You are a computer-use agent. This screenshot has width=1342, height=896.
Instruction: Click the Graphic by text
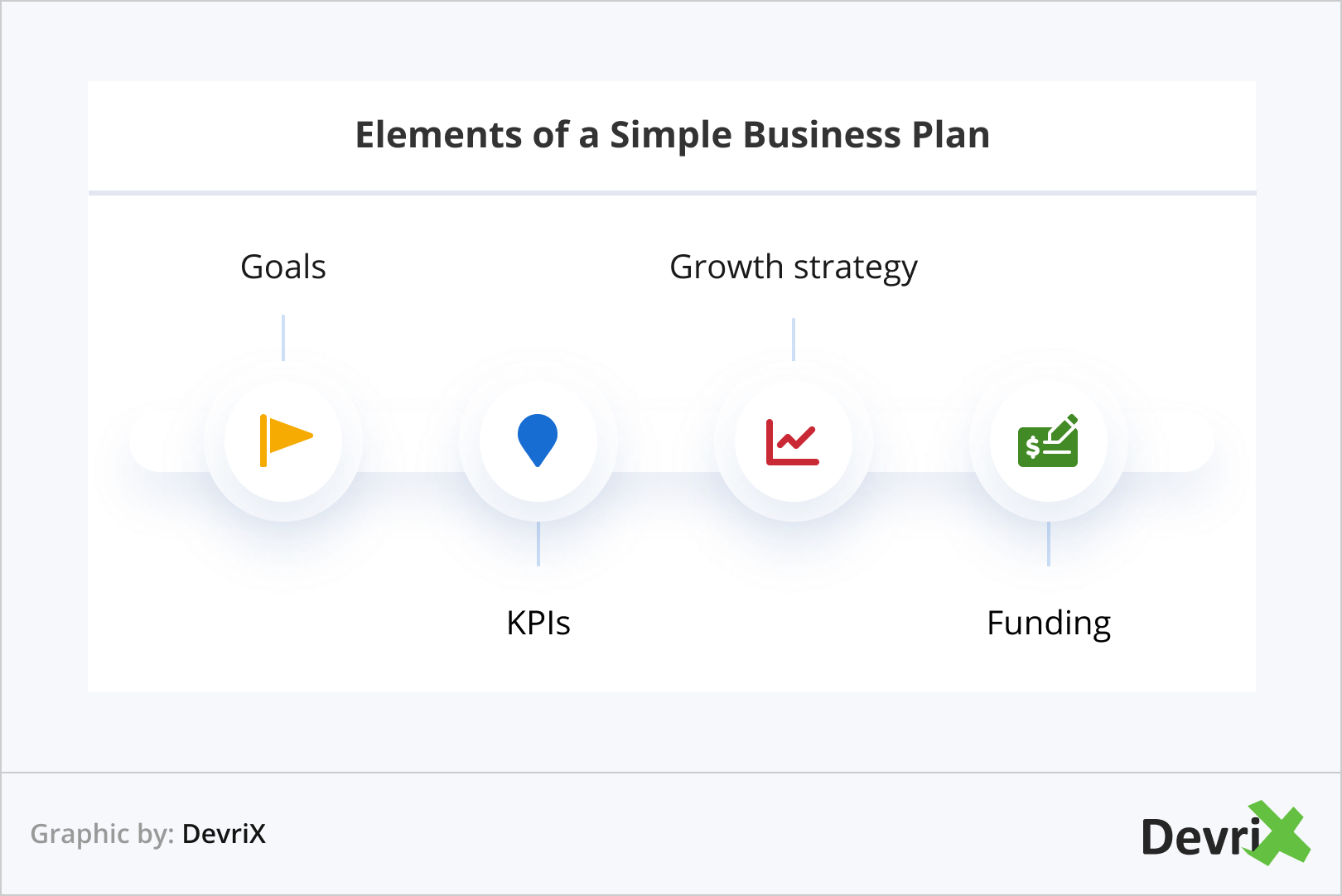click(102, 834)
